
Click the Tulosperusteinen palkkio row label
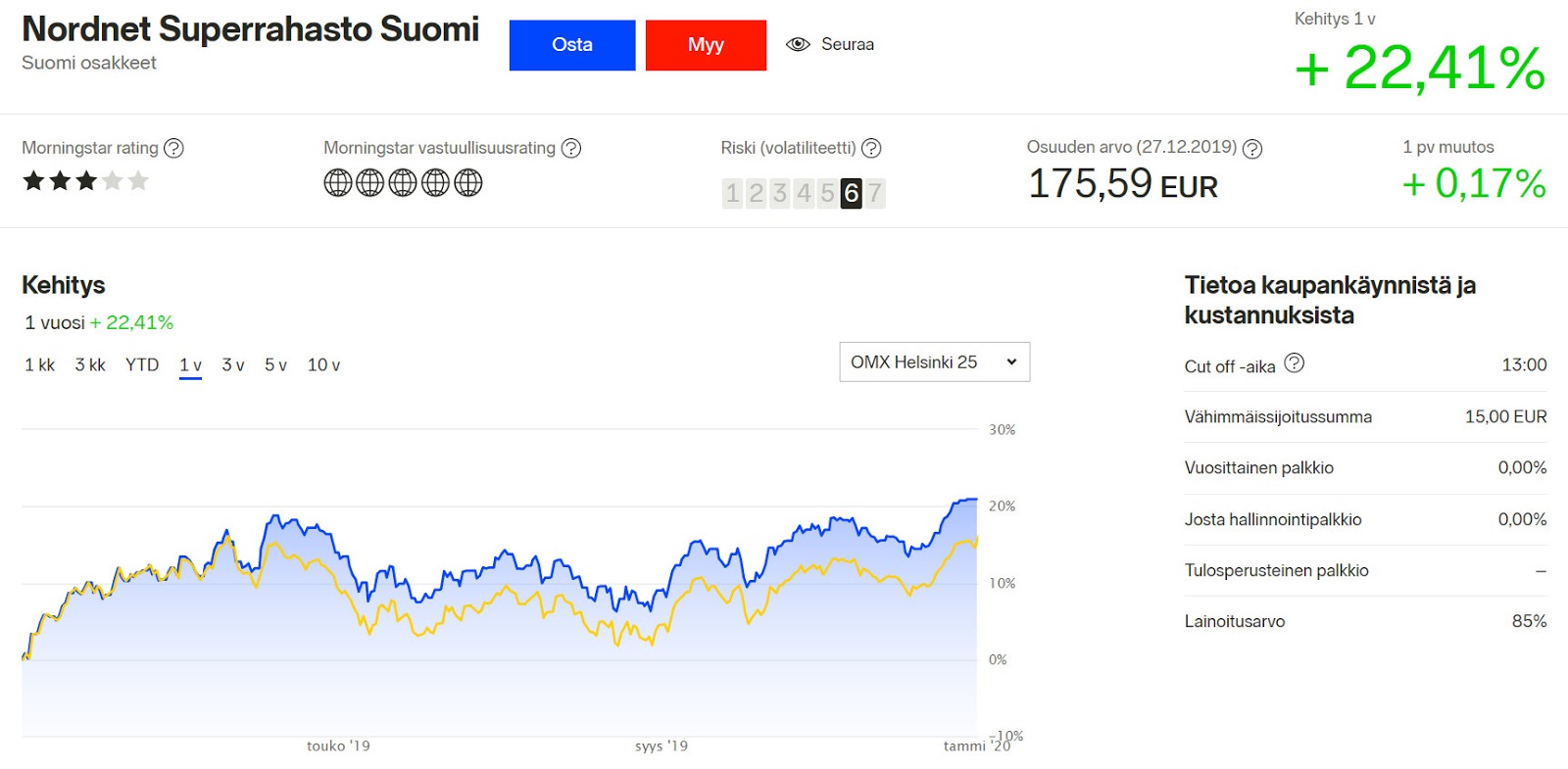(x=1276, y=570)
